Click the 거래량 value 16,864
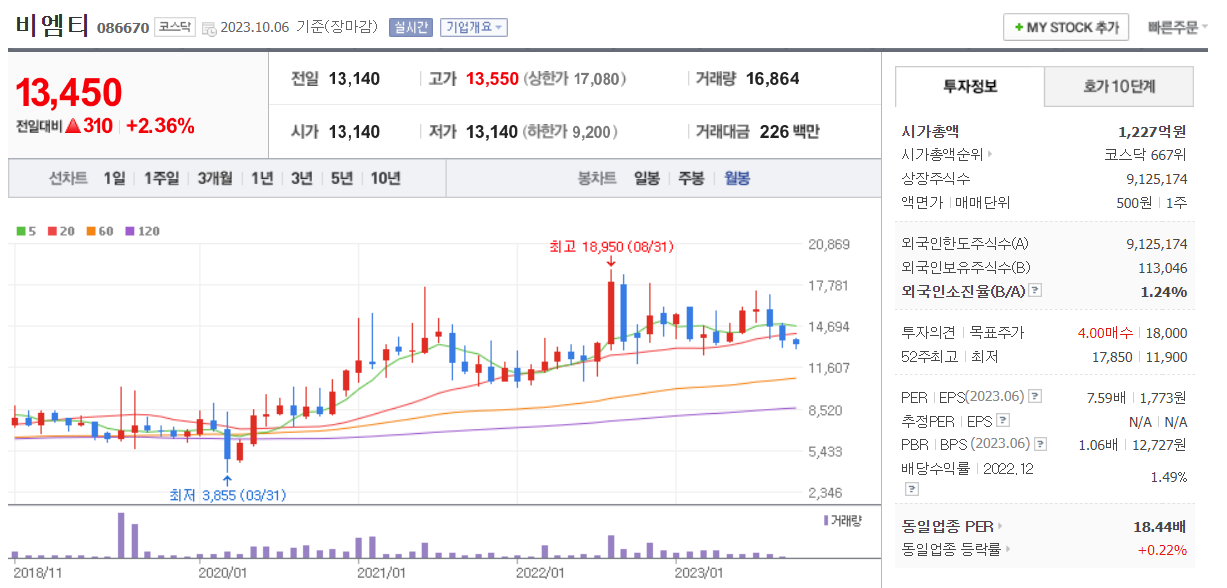This screenshot has width=1227, height=588. [x=772, y=78]
